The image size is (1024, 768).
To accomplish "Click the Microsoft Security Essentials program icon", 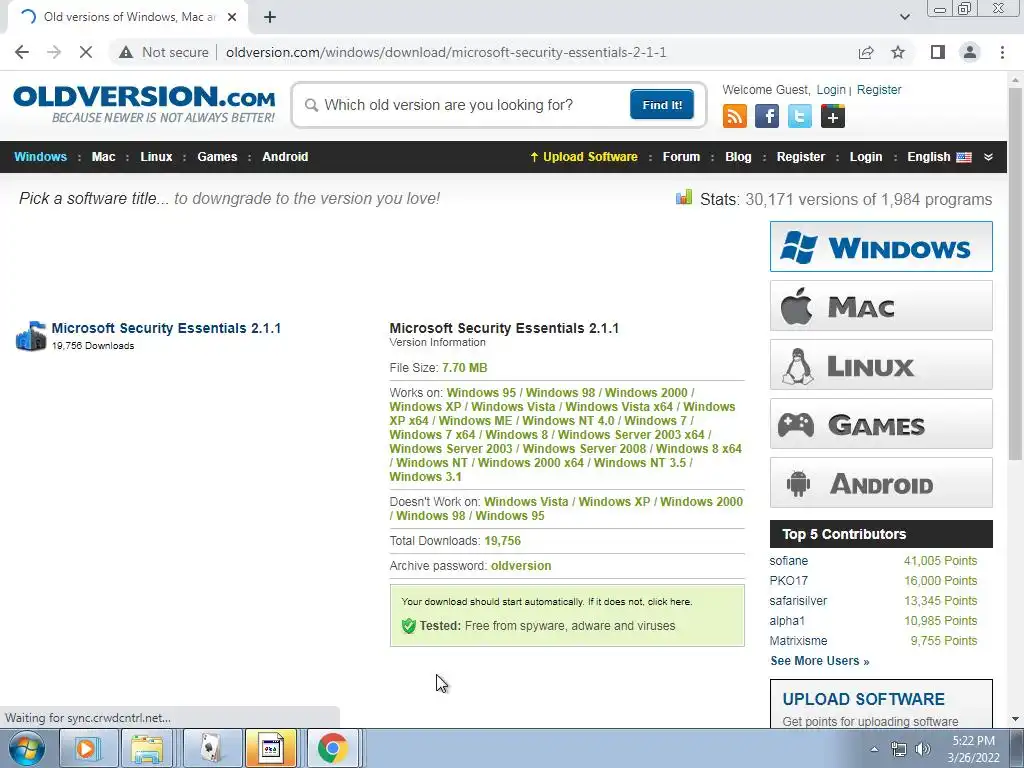I will pyautogui.click(x=31, y=336).
